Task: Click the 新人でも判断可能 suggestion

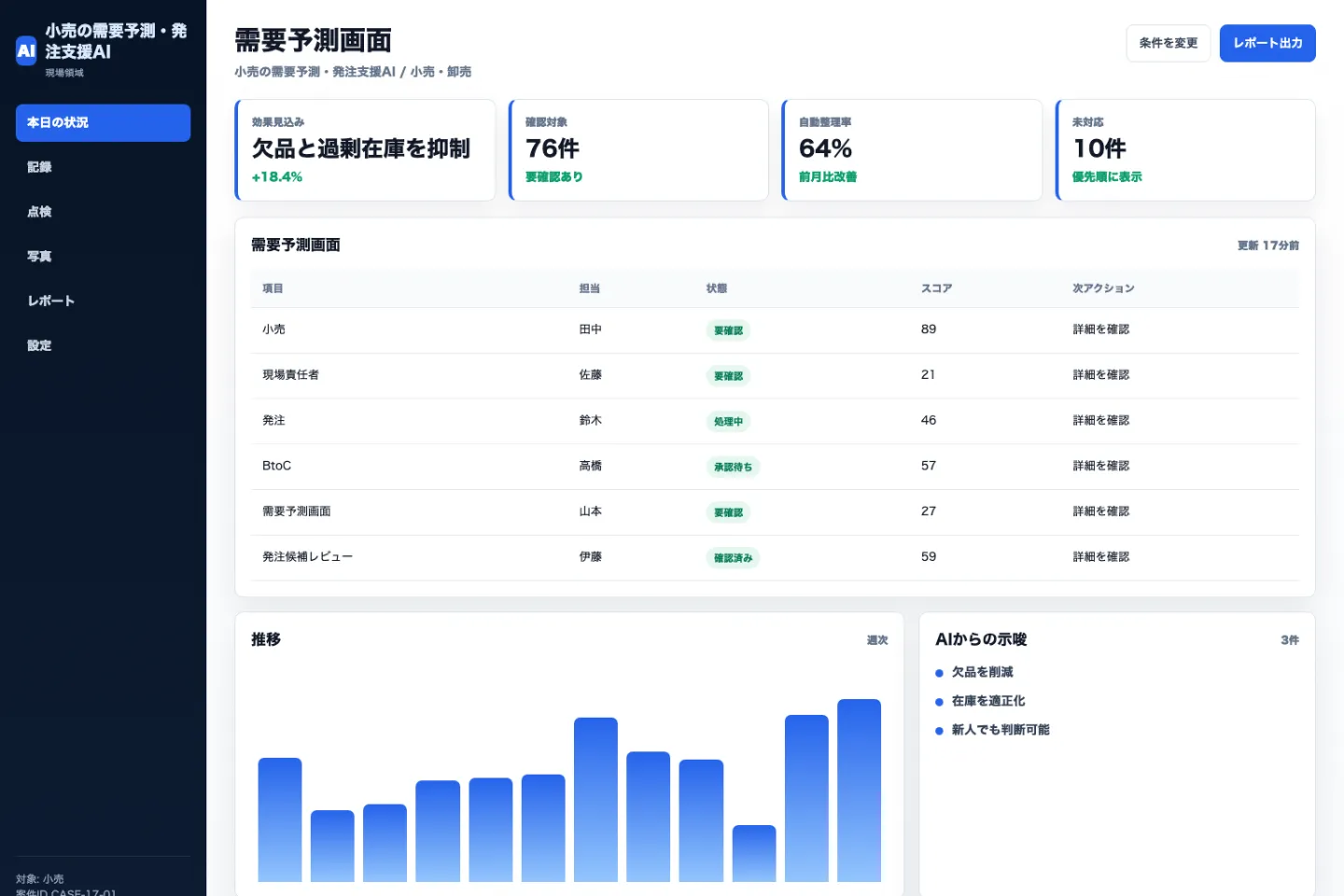Action: (x=1001, y=730)
